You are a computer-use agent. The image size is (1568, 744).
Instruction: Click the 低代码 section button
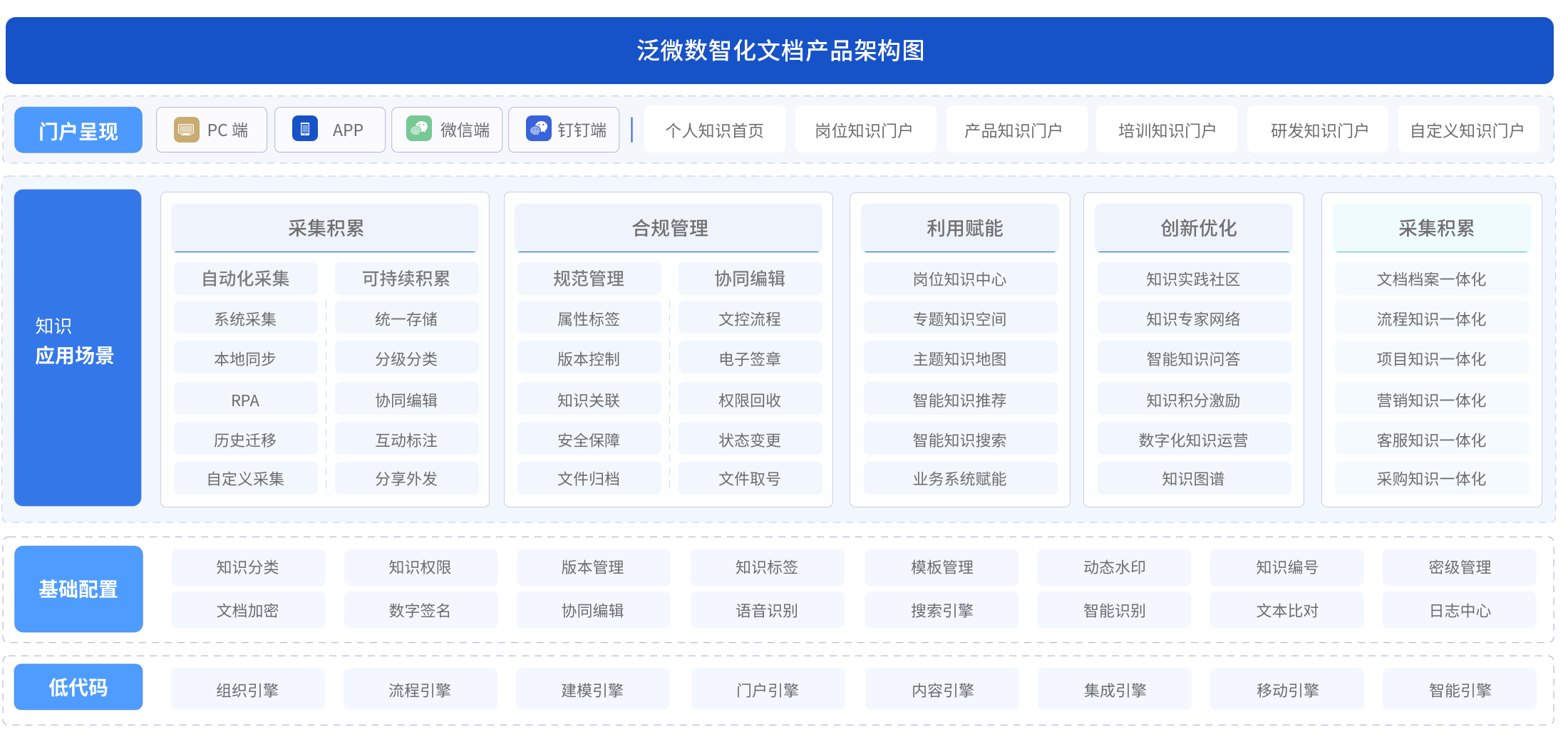[x=78, y=687]
